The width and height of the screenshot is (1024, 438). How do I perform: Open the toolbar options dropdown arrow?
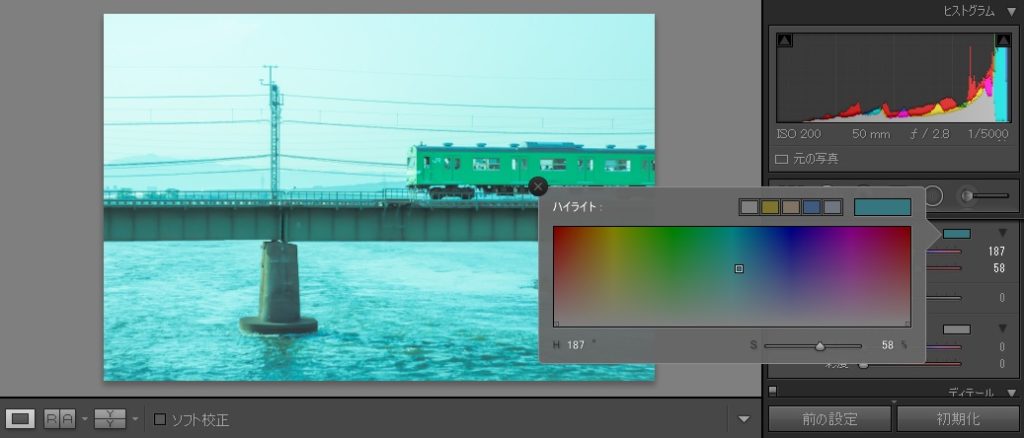click(x=743, y=419)
